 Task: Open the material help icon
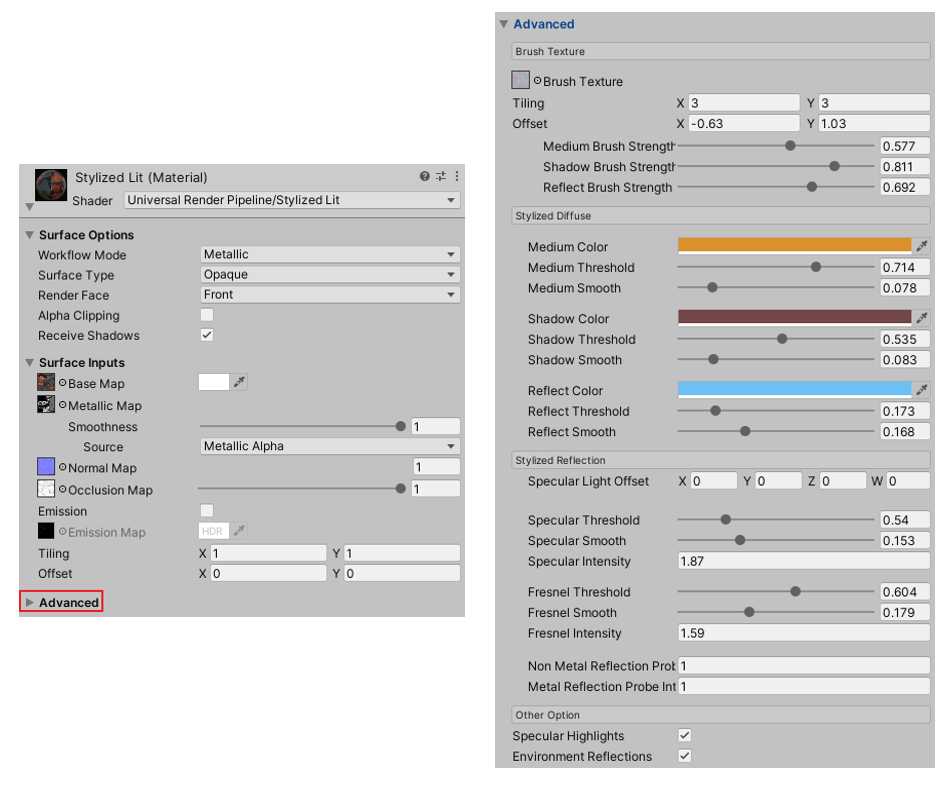point(424,176)
